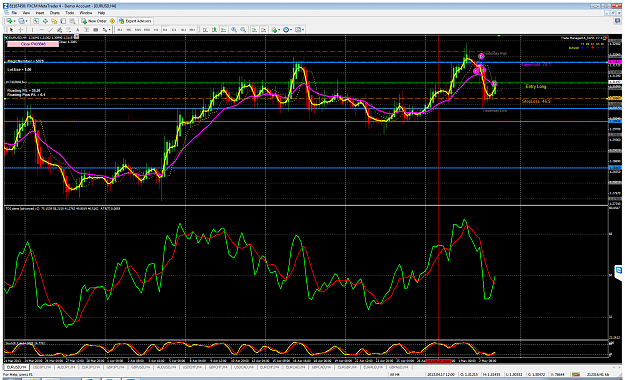Switch chart to Line Chart view
625x380 pixels.
(x=224, y=30)
